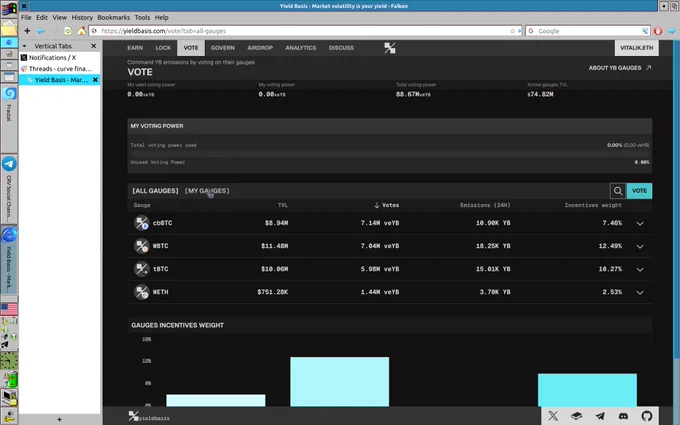Screen dimensions: 680x425
Task: Open the ABOUT YB GAUGES link
Action: [620, 68]
